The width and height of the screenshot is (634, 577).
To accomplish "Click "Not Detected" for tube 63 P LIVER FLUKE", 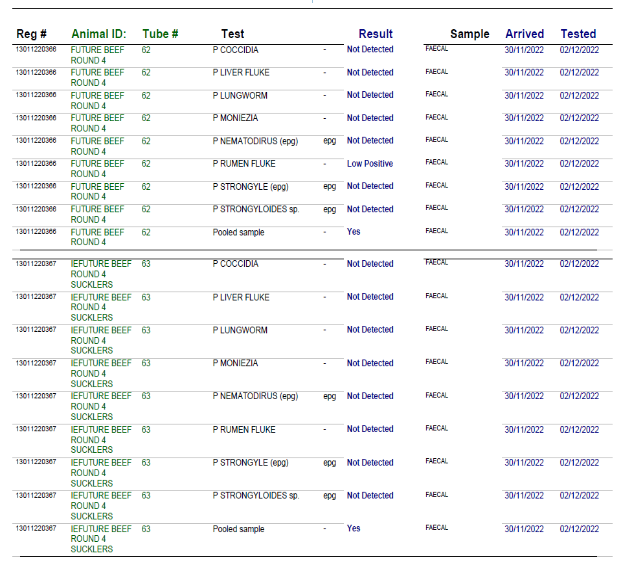I will click(370, 297).
